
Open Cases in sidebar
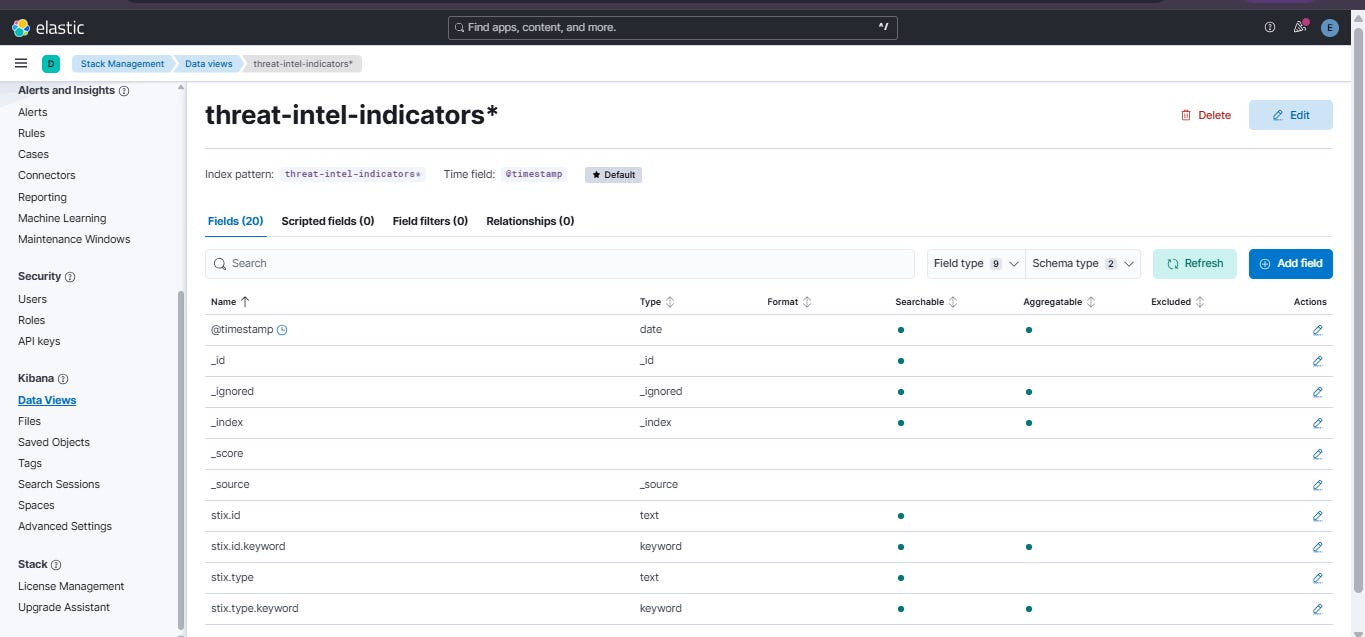(33, 155)
